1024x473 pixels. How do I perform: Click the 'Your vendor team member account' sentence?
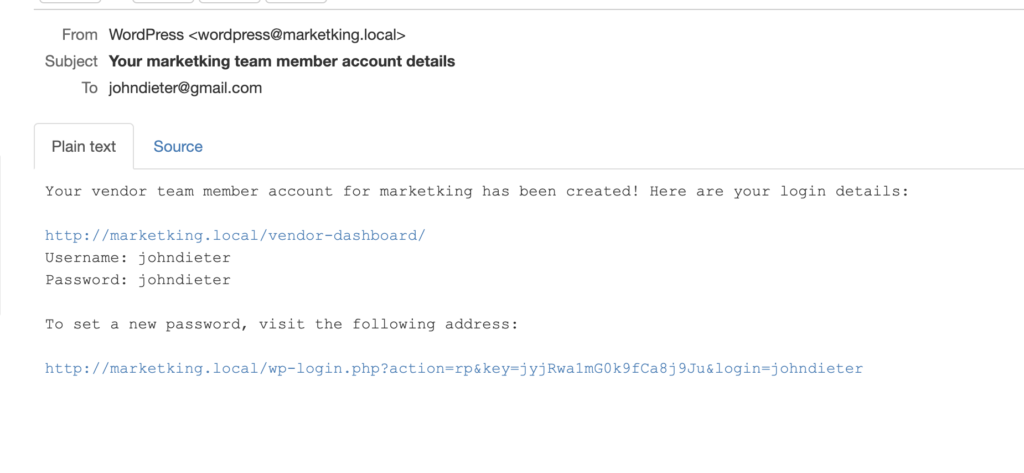pos(477,192)
